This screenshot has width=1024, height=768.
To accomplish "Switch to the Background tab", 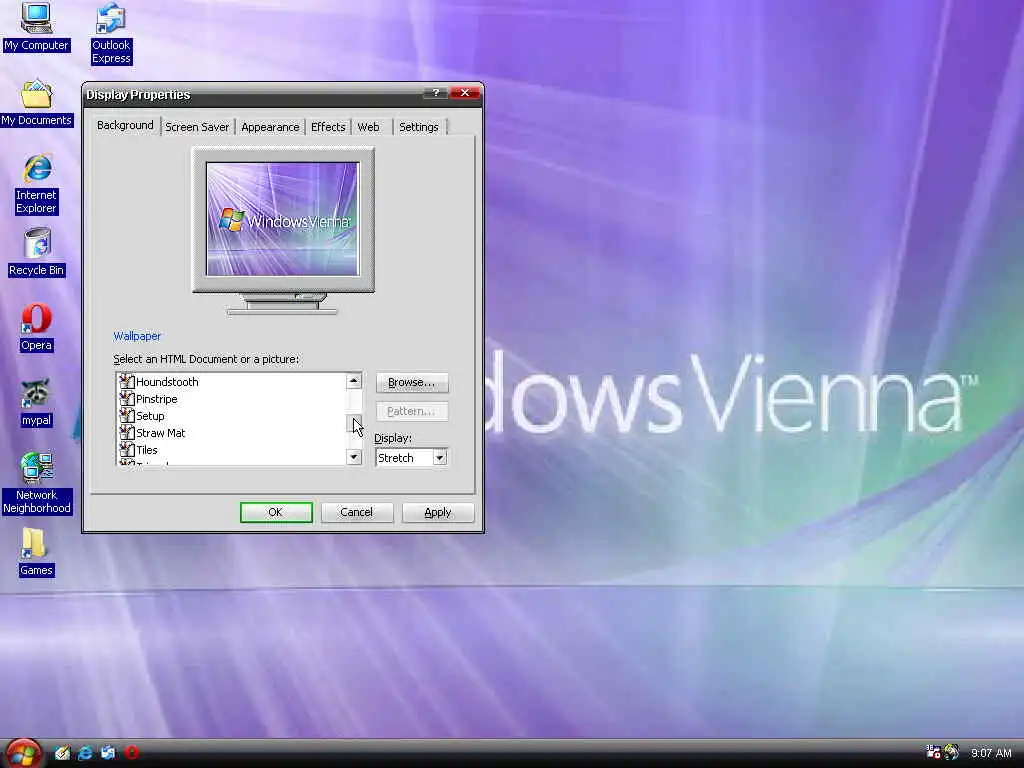I will pos(125,125).
